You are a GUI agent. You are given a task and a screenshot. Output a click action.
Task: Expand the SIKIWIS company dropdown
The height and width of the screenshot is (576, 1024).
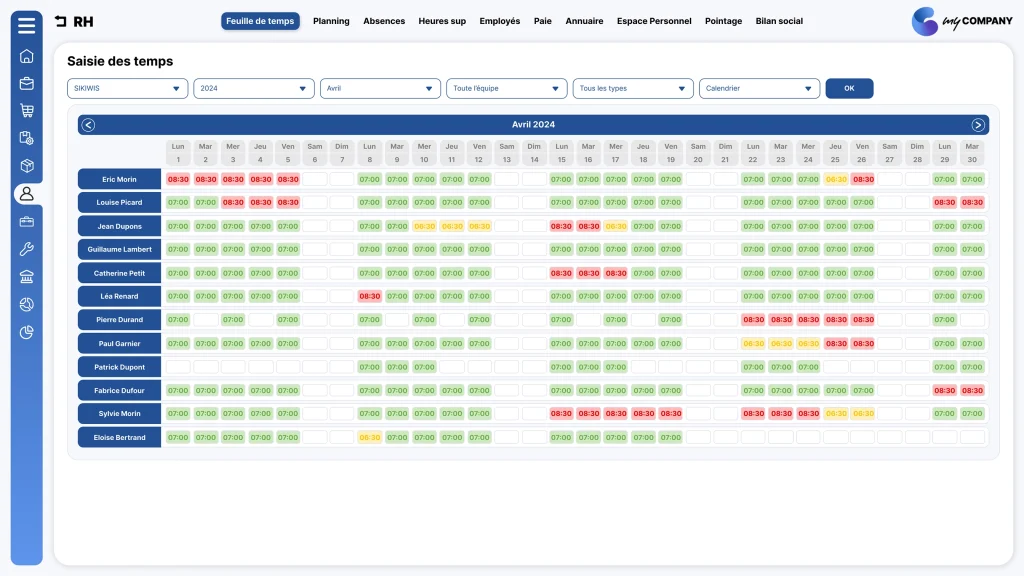(x=127, y=88)
